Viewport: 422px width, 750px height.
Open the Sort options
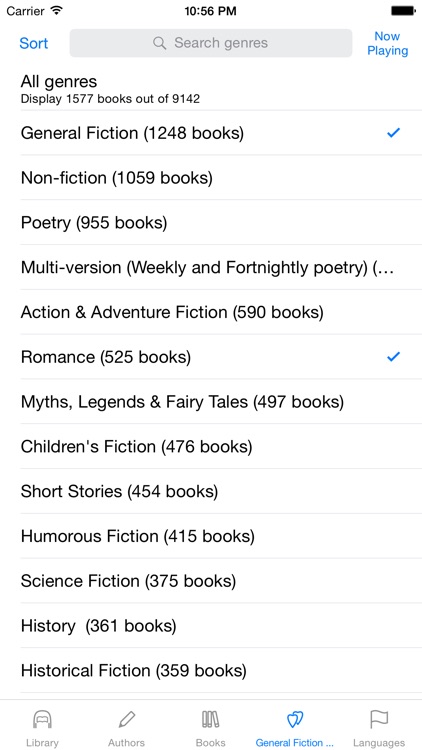pos(33,43)
